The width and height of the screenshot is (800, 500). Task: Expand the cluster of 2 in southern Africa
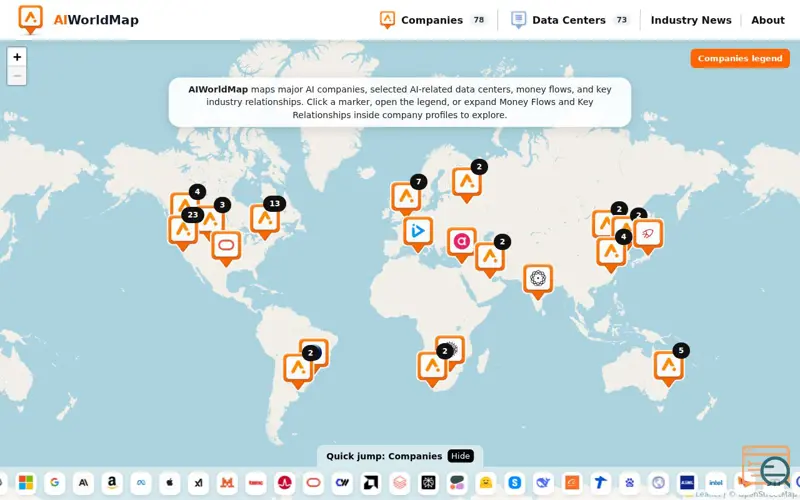click(x=432, y=368)
